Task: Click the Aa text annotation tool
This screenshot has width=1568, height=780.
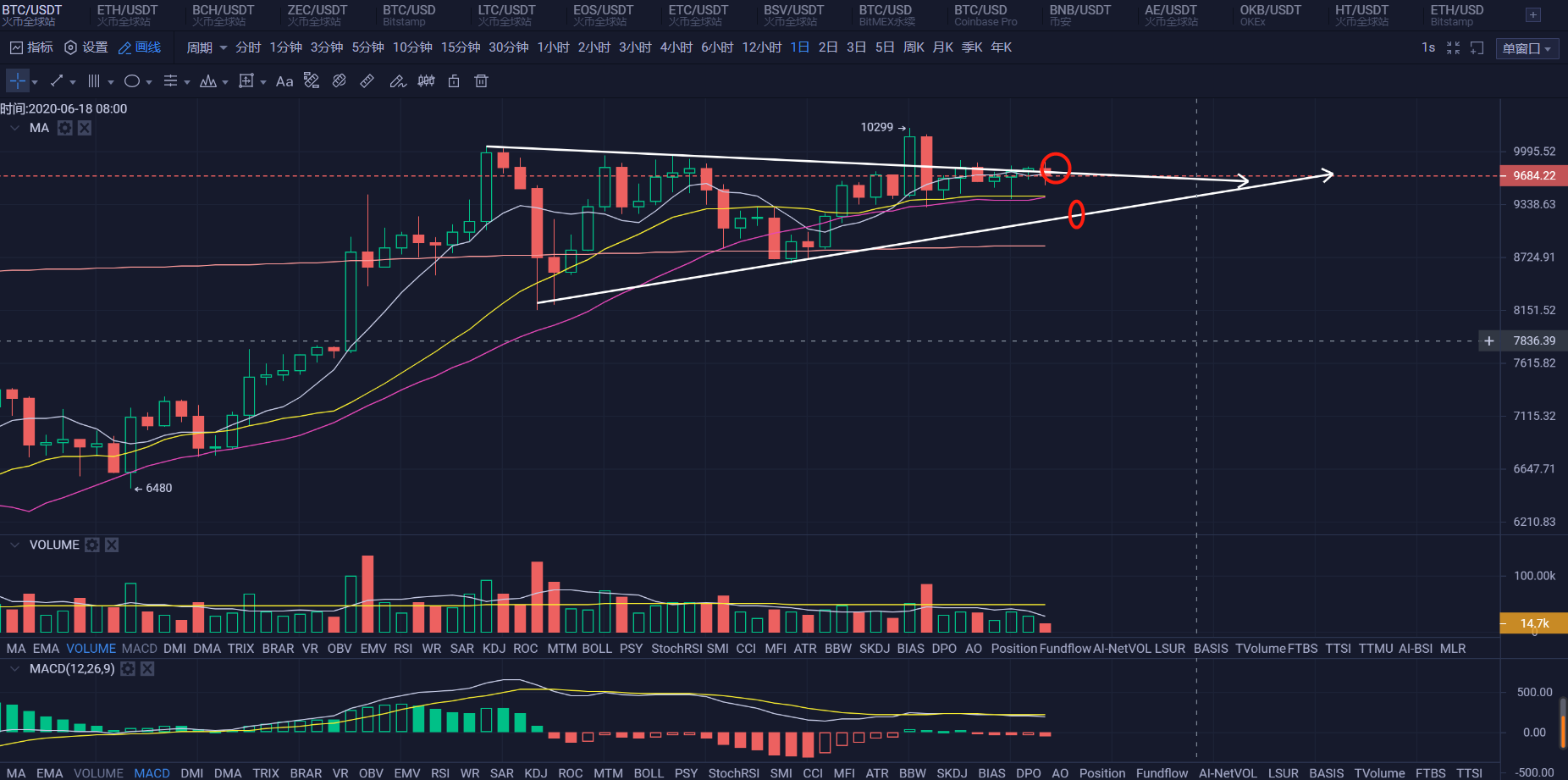Action: (x=284, y=81)
